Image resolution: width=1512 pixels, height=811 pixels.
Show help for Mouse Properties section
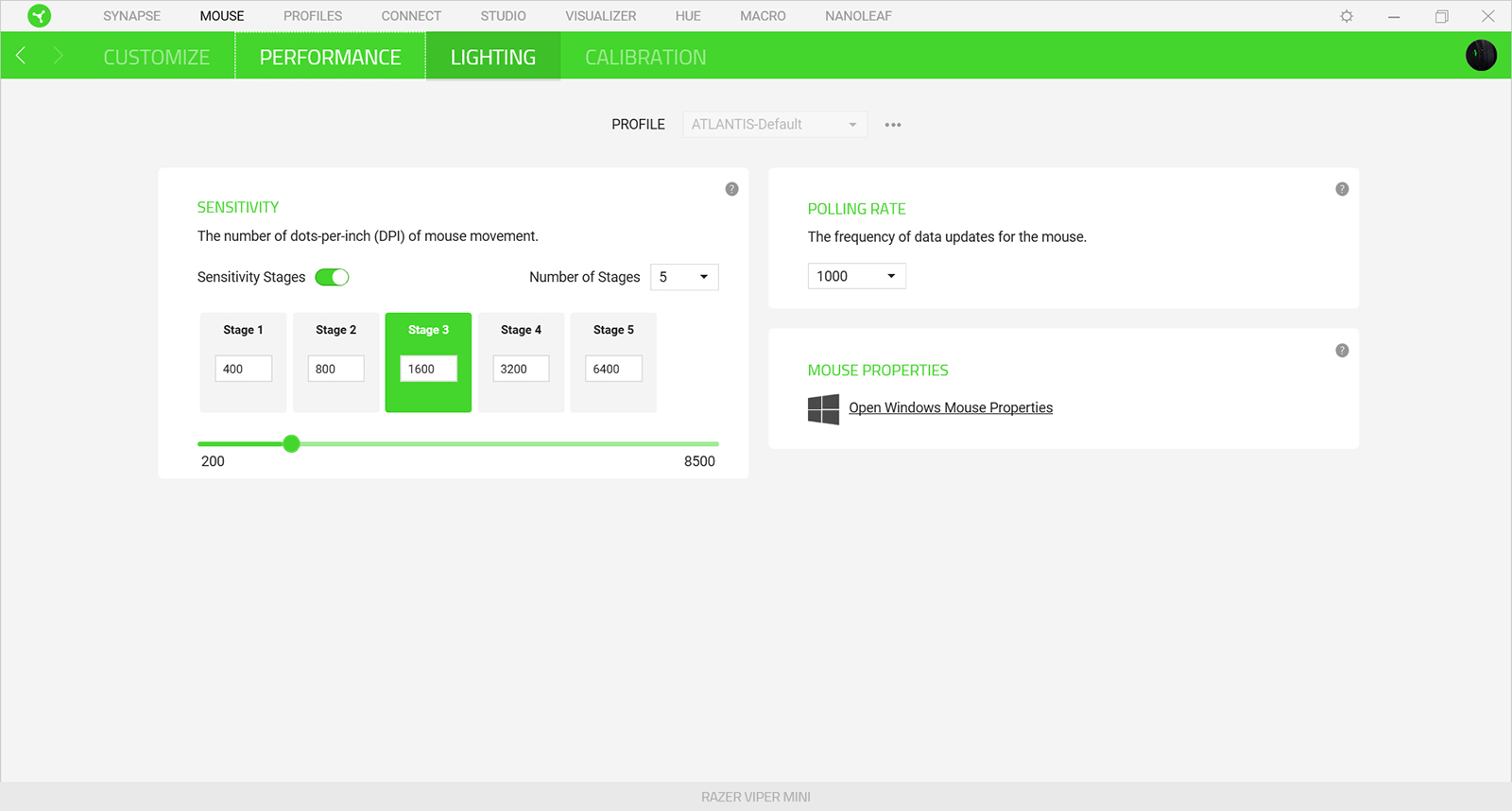(1342, 351)
